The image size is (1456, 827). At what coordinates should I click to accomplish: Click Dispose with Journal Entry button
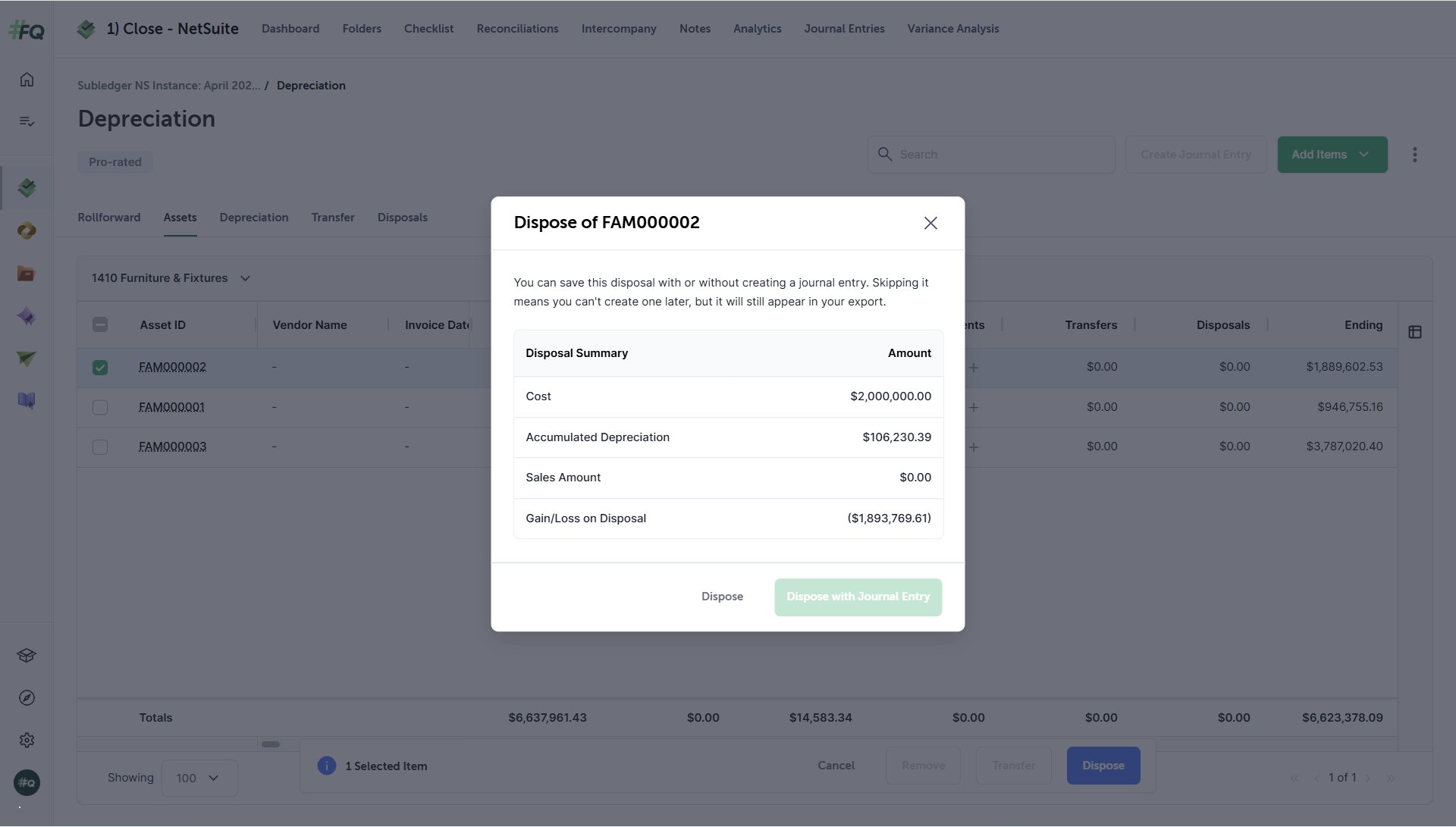[x=858, y=597]
